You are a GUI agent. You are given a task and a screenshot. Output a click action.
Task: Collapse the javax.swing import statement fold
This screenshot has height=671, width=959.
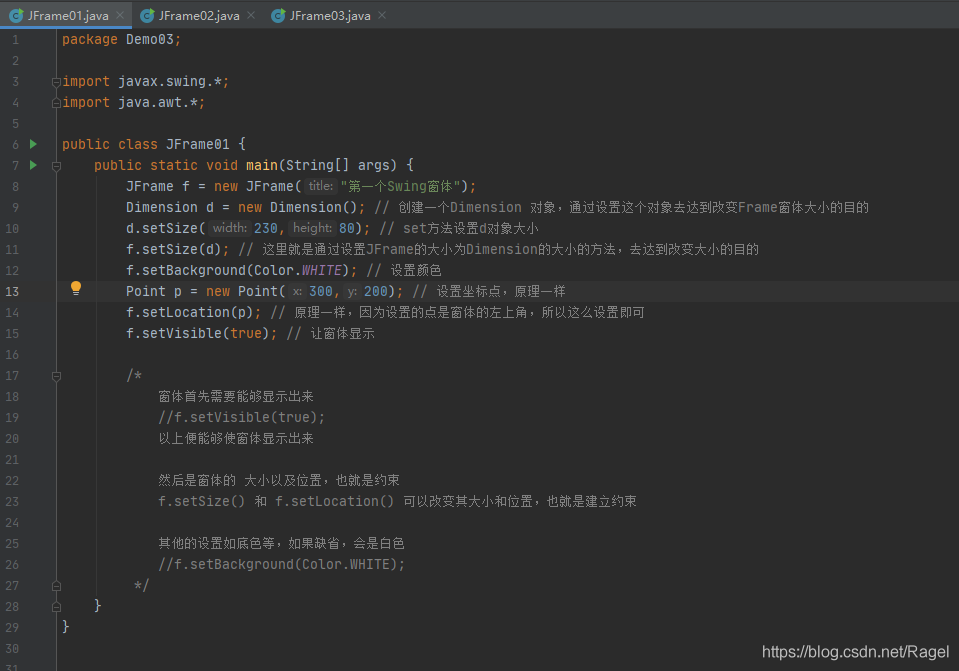coord(56,81)
